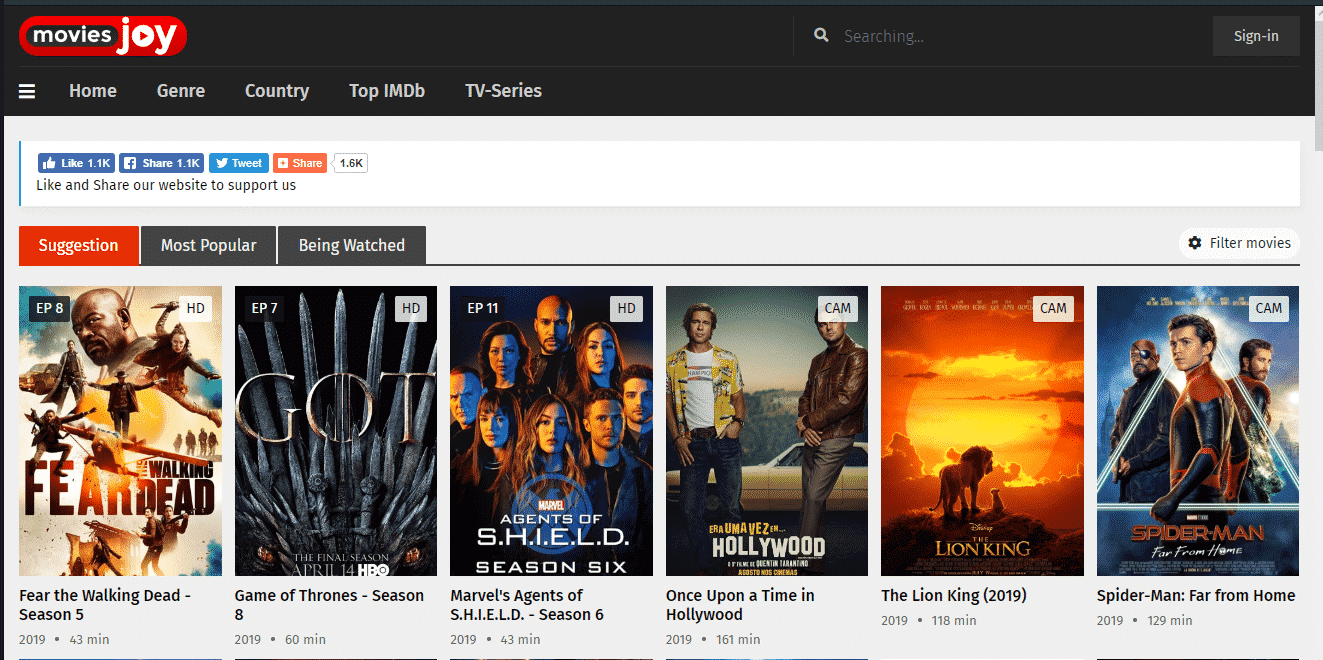Click HD badge on Fear the Walking Dead poster
Screen dimensions: 1323x660
pyautogui.click(x=196, y=308)
